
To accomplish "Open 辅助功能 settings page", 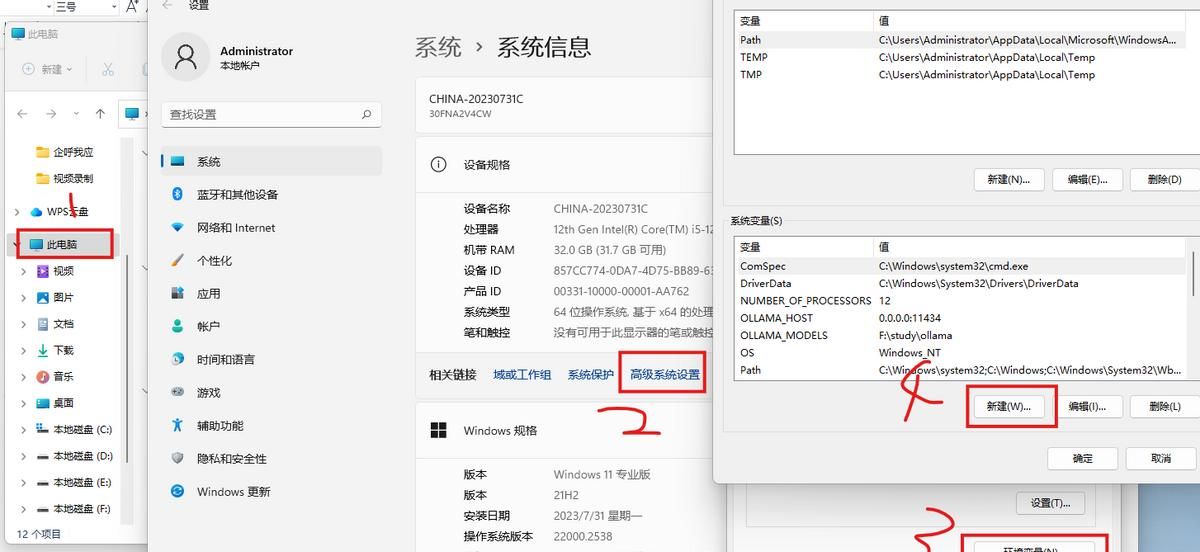I will (x=220, y=425).
